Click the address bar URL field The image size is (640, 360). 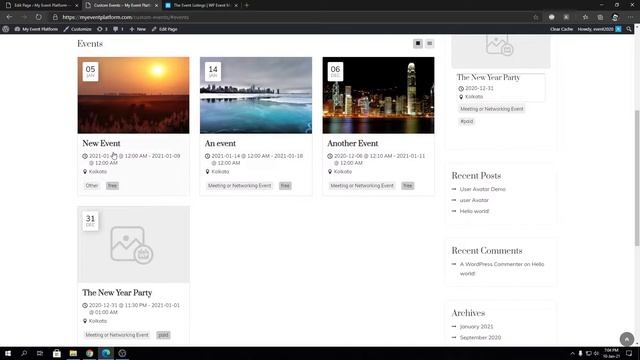pos(294,17)
